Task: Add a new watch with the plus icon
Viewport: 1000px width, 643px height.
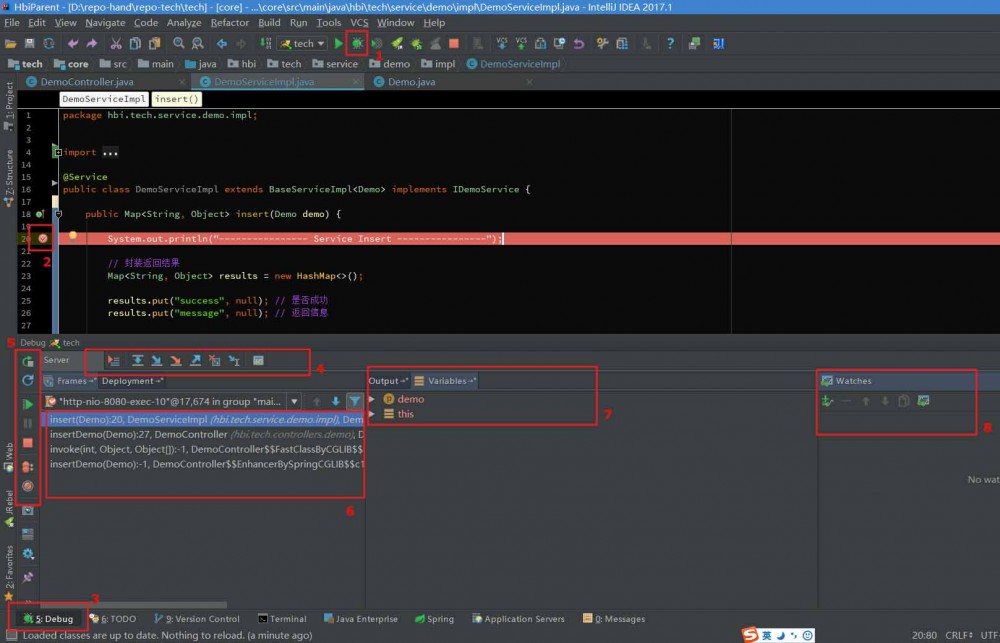Action: [x=827, y=401]
